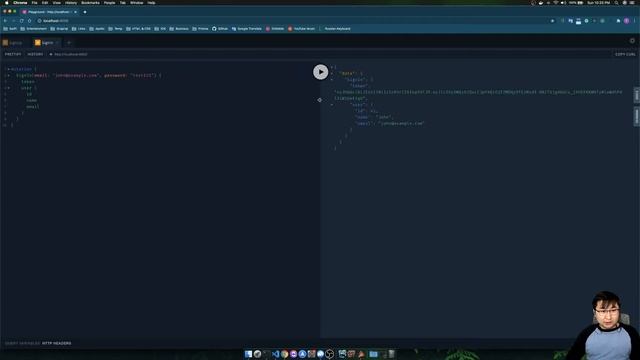The height and width of the screenshot is (360, 640).
Task: Open the Dribbble bookmark
Action: point(275,29)
